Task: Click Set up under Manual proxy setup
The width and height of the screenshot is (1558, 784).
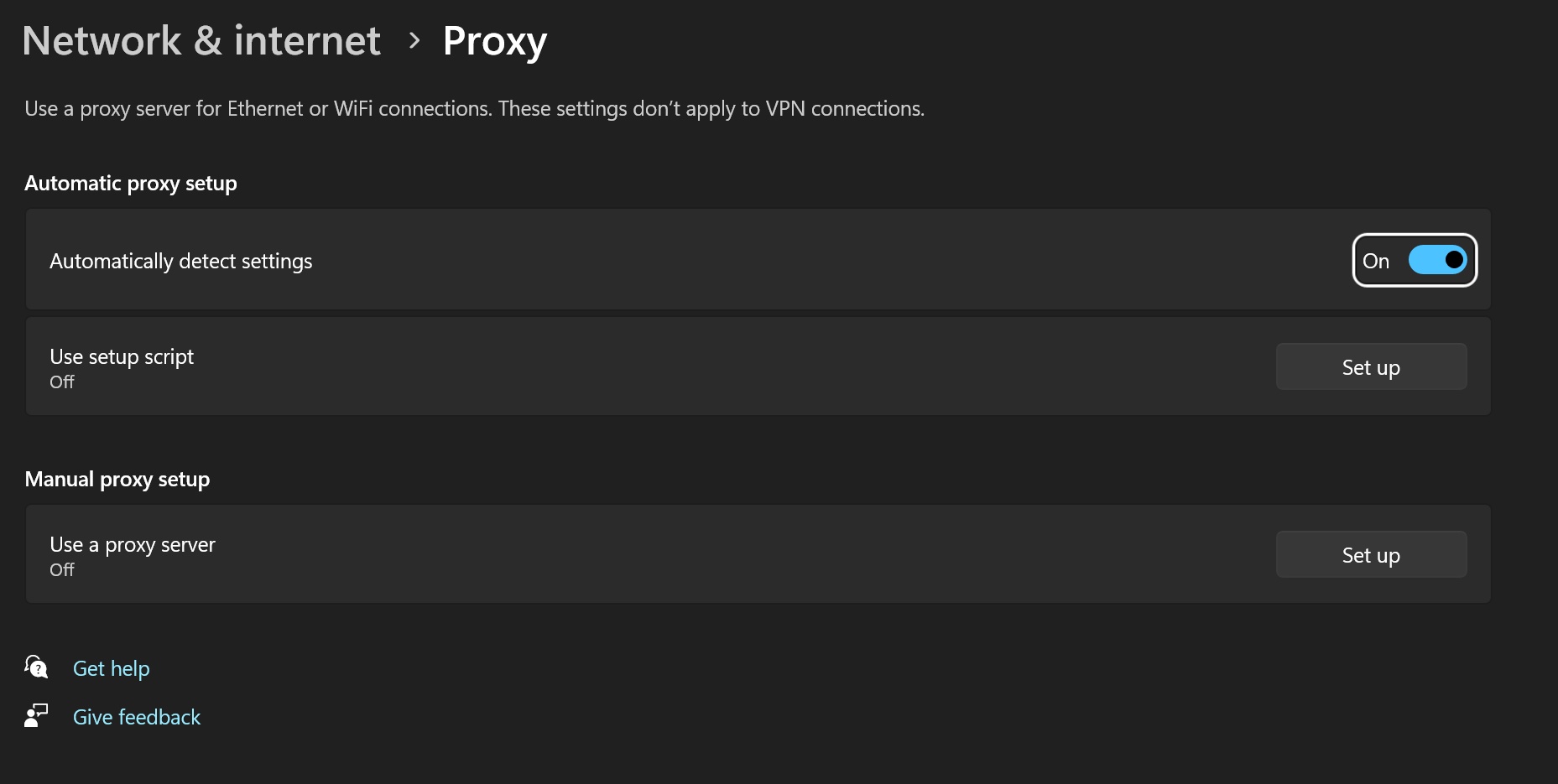Action: point(1370,554)
